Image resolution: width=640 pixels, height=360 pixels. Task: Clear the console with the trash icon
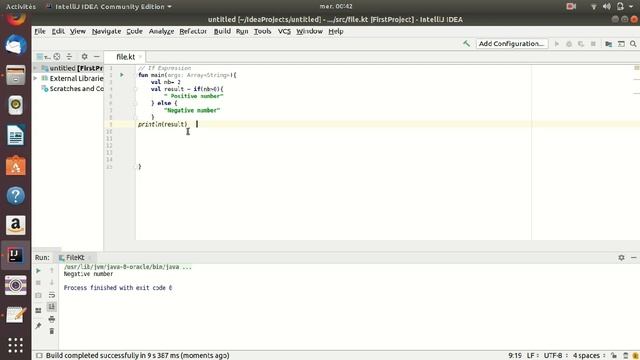52,331
